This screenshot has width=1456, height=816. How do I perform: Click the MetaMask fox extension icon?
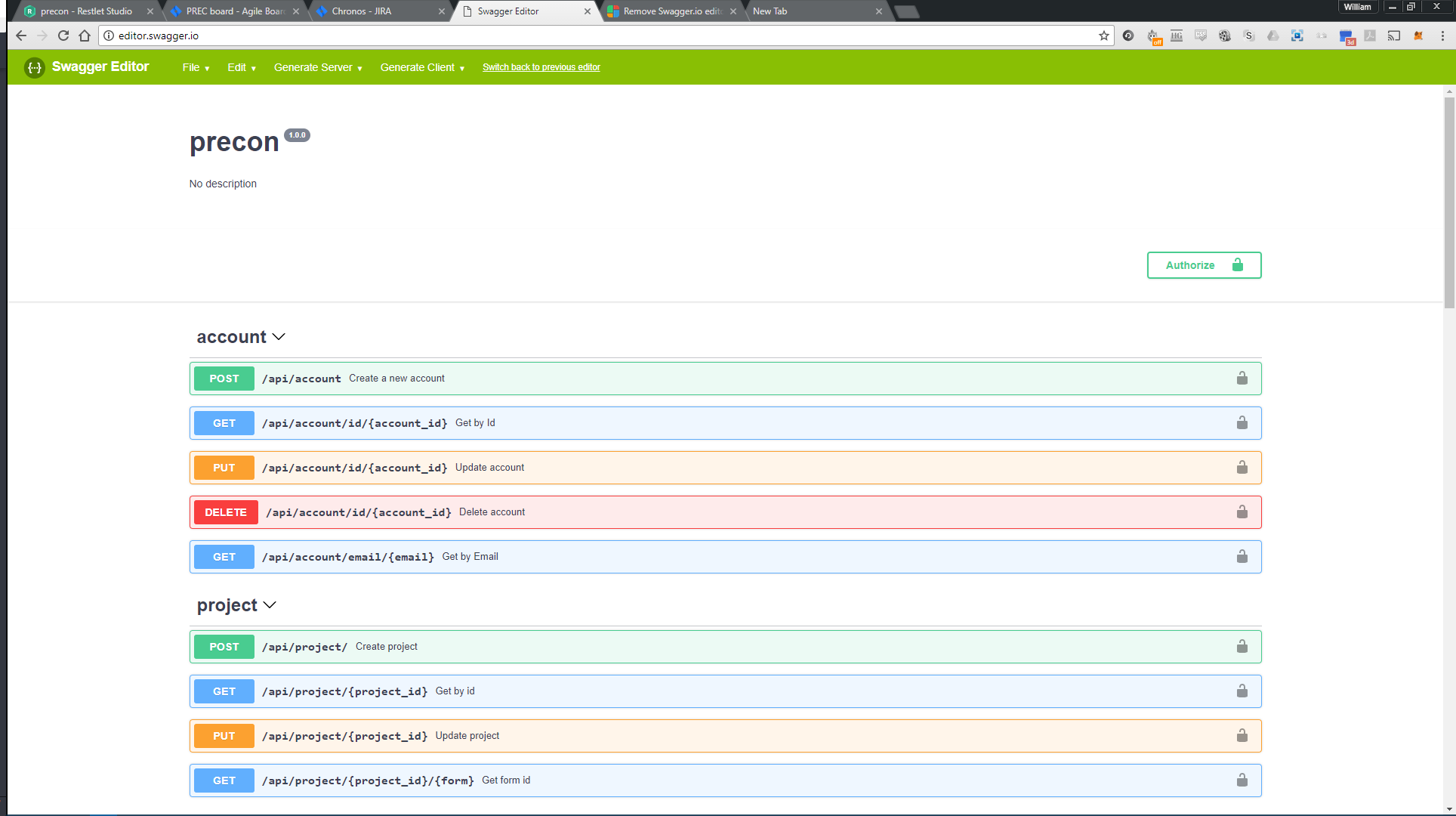click(1417, 36)
